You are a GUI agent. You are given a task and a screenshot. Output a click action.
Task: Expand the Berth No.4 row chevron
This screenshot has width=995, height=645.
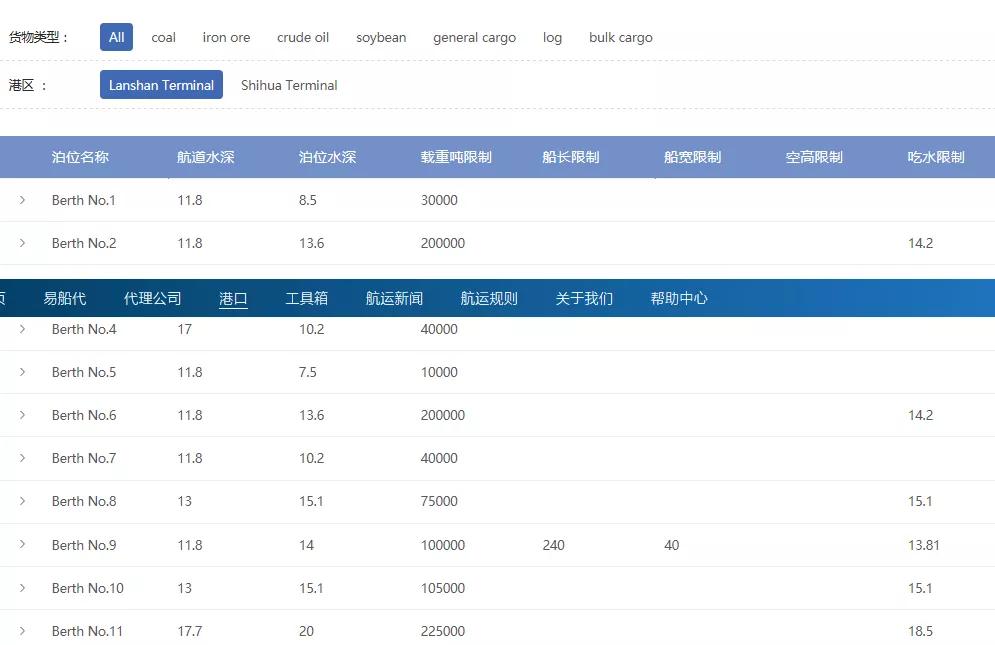pyautogui.click(x=22, y=329)
